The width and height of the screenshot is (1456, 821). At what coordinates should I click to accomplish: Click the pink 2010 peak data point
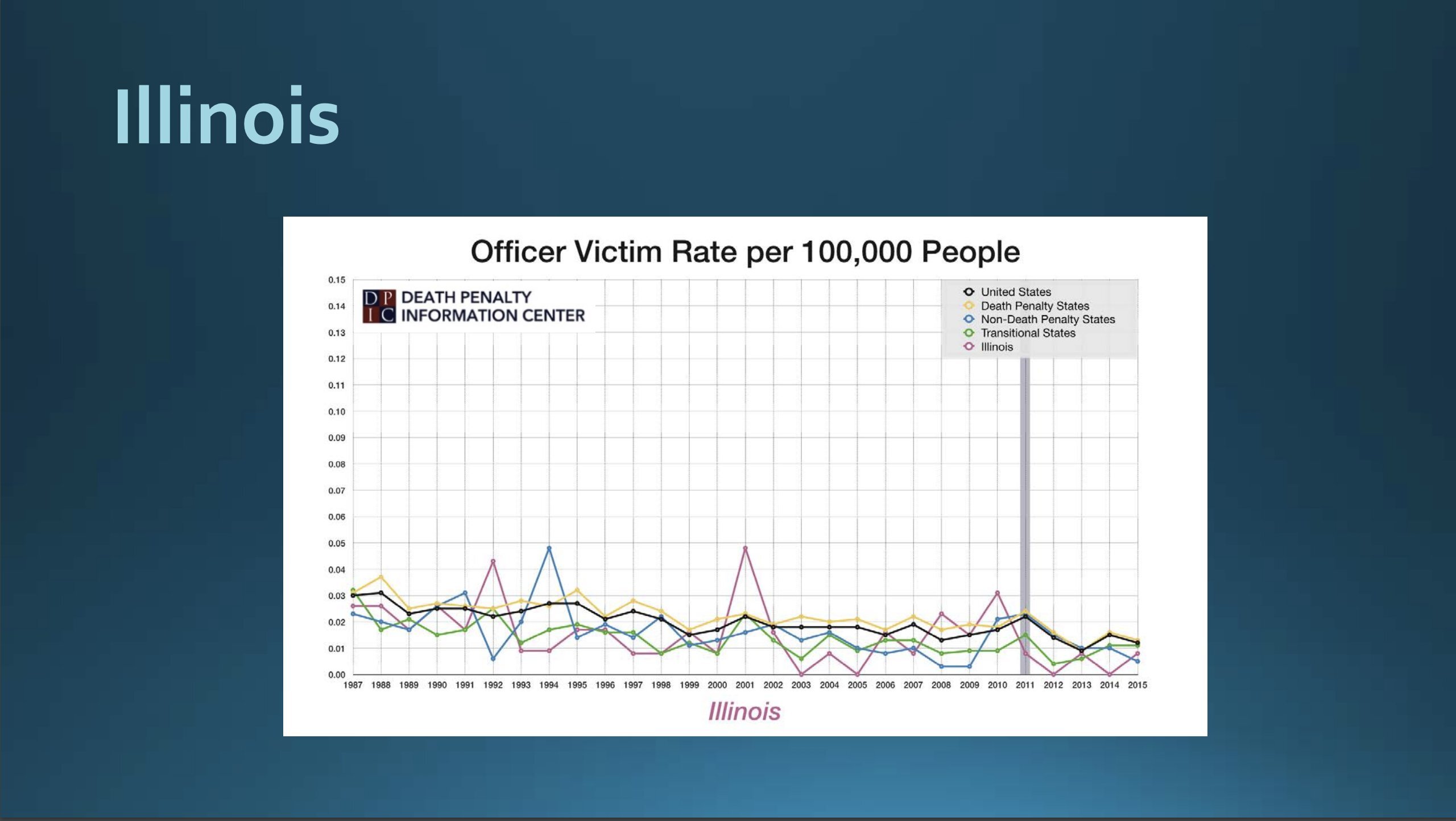[997, 593]
